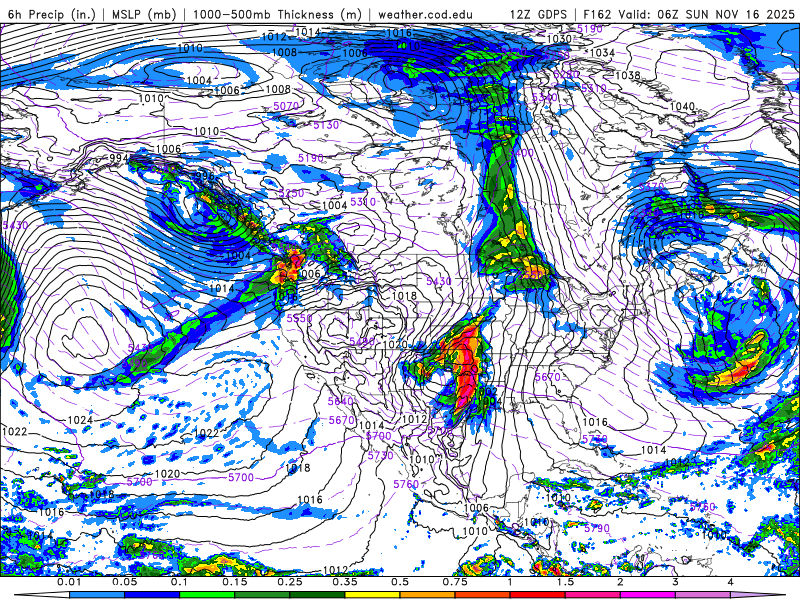Click the '0.01' legend scale value
800x600 pixels.
click(69, 582)
